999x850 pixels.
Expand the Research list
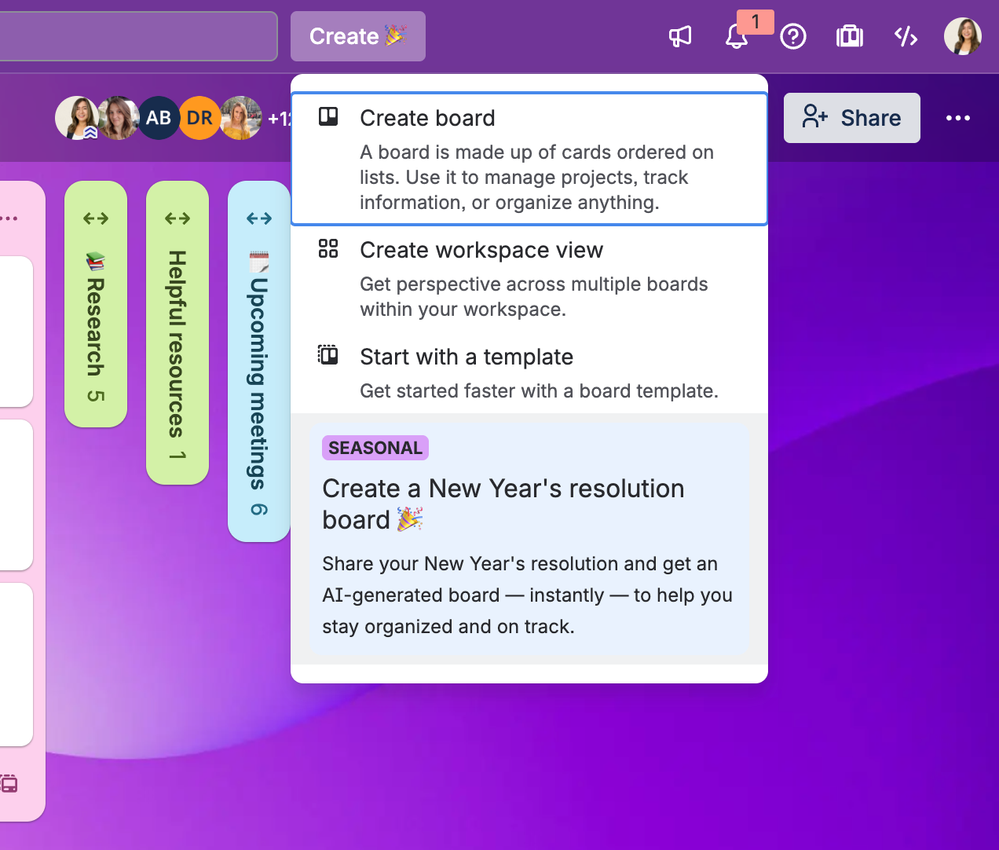click(96, 217)
